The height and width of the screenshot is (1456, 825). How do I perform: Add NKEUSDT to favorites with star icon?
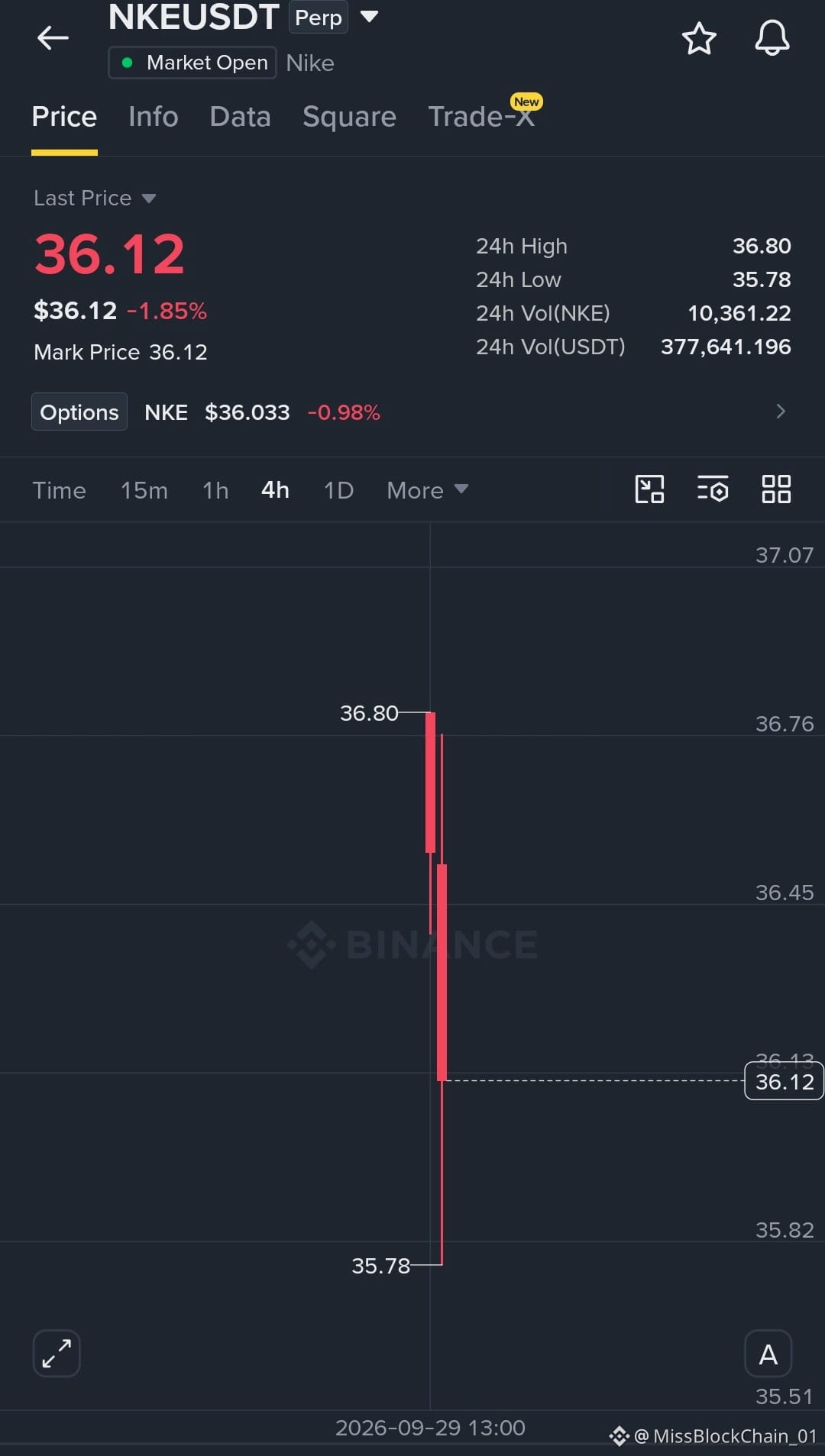click(x=699, y=38)
